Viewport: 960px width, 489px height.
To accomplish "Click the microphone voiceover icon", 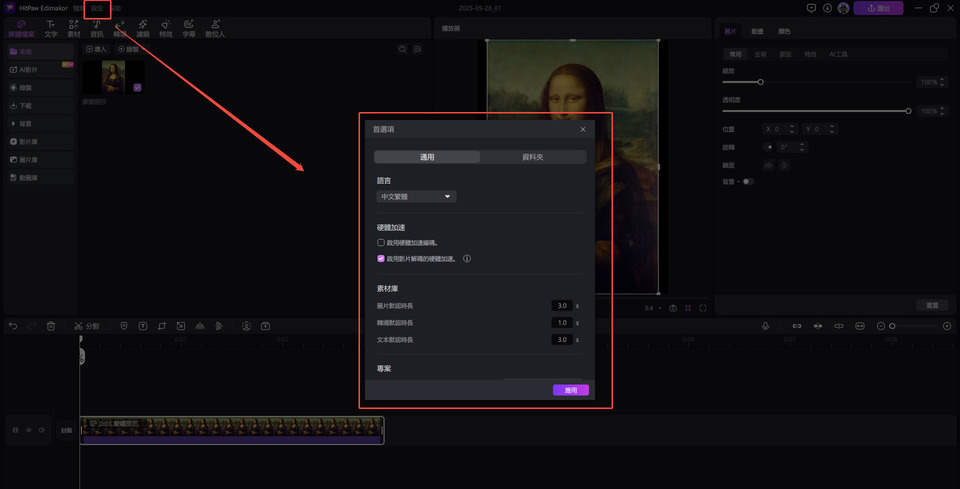I will pyautogui.click(x=765, y=326).
